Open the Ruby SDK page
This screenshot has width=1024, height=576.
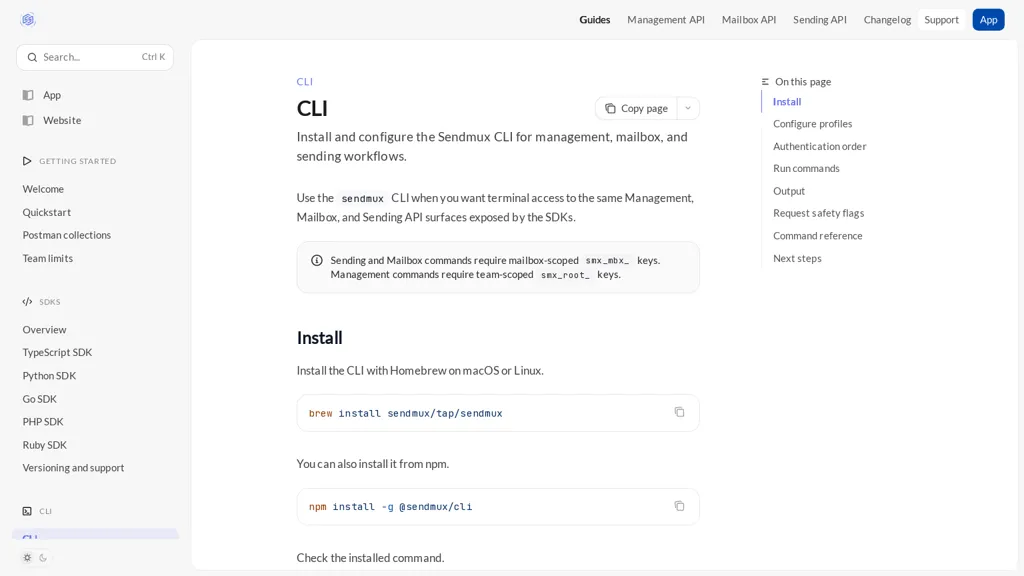(x=44, y=445)
